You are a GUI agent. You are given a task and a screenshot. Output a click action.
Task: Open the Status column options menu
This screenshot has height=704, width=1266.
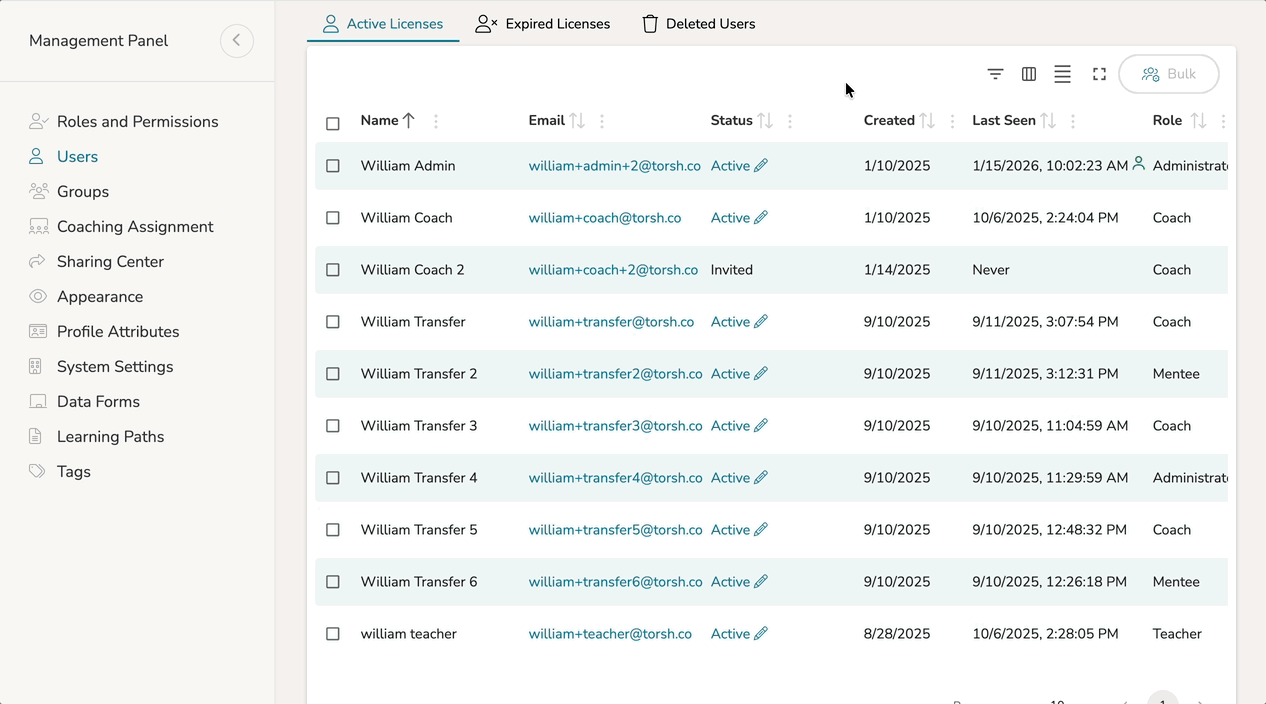click(x=790, y=121)
